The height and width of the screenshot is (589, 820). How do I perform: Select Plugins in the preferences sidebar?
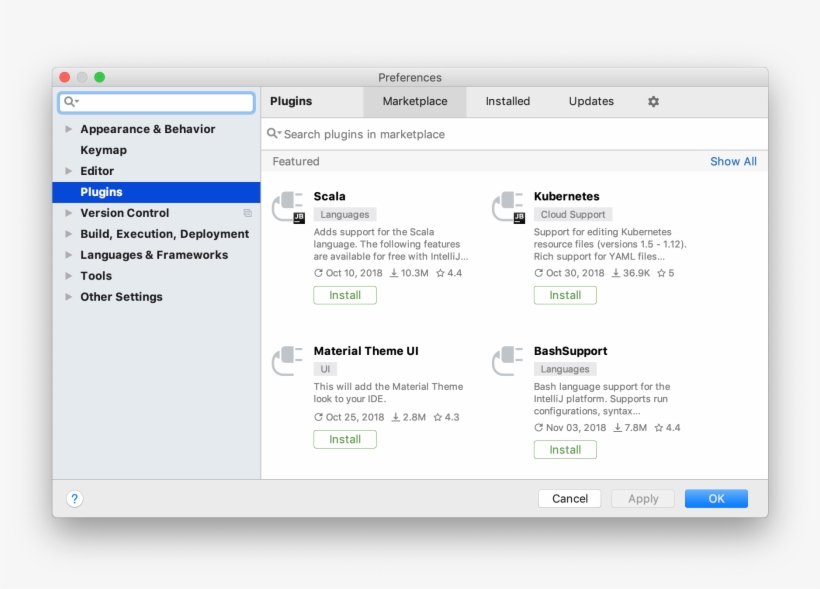(103, 192)
